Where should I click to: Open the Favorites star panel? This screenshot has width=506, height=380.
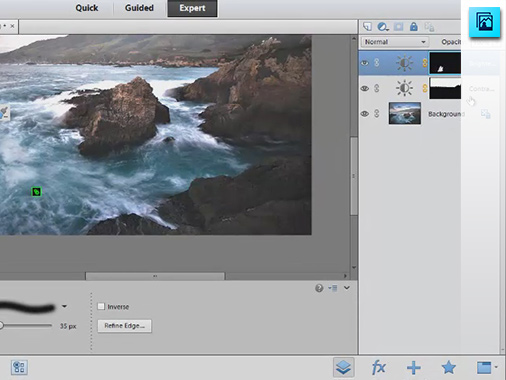tap(449, 367)
